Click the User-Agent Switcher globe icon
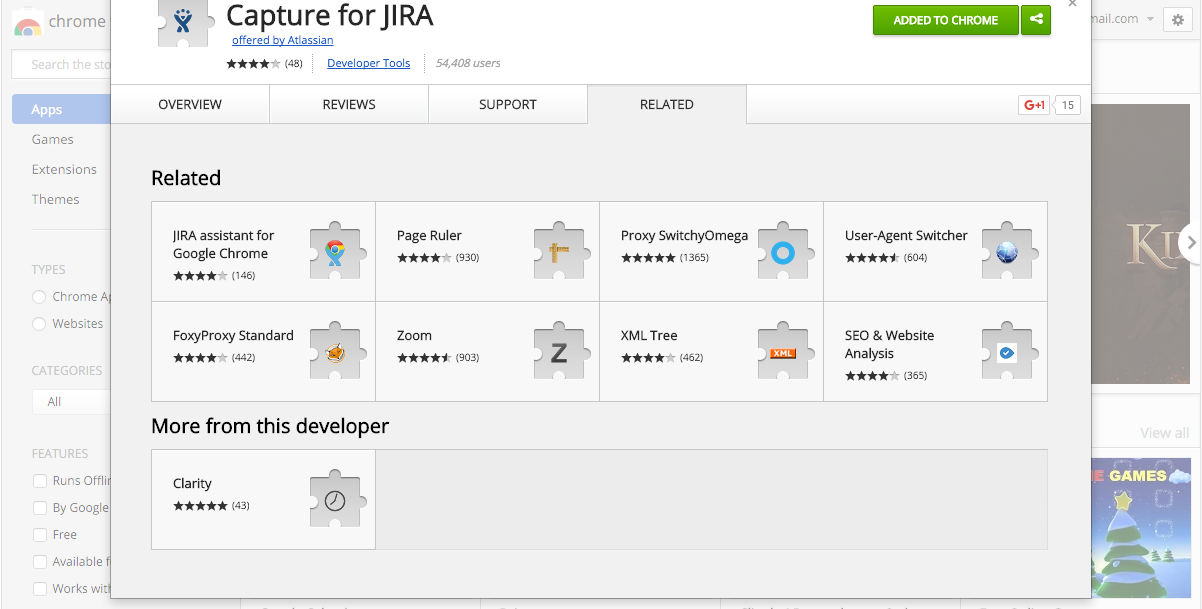This screenshot has width=1202, height=609. pyautogui.click(x=1006, y=252)
